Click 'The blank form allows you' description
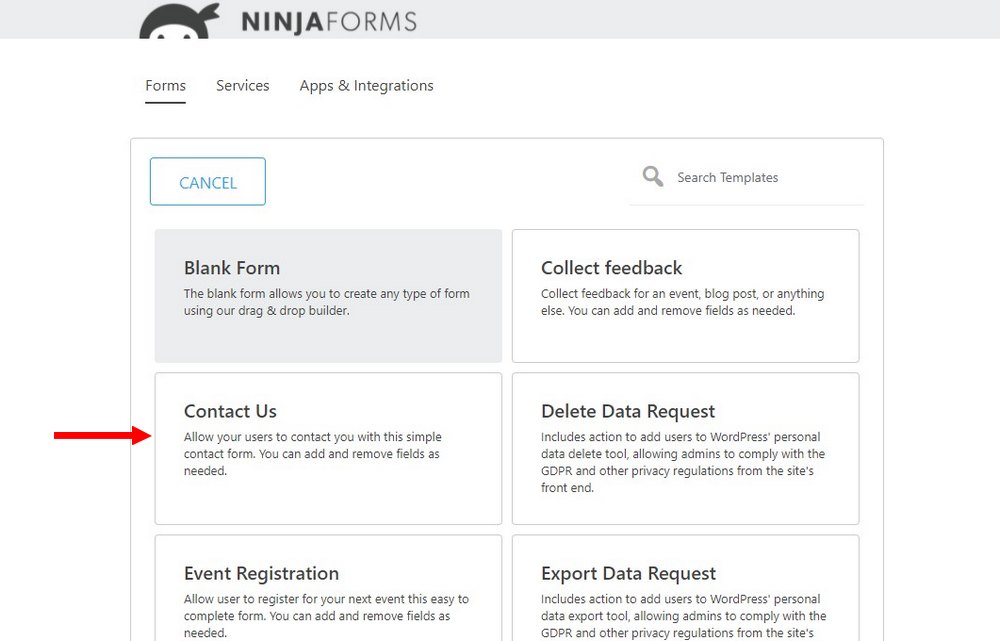Viewport: 1000px width, 641px height. pos(327,302)
